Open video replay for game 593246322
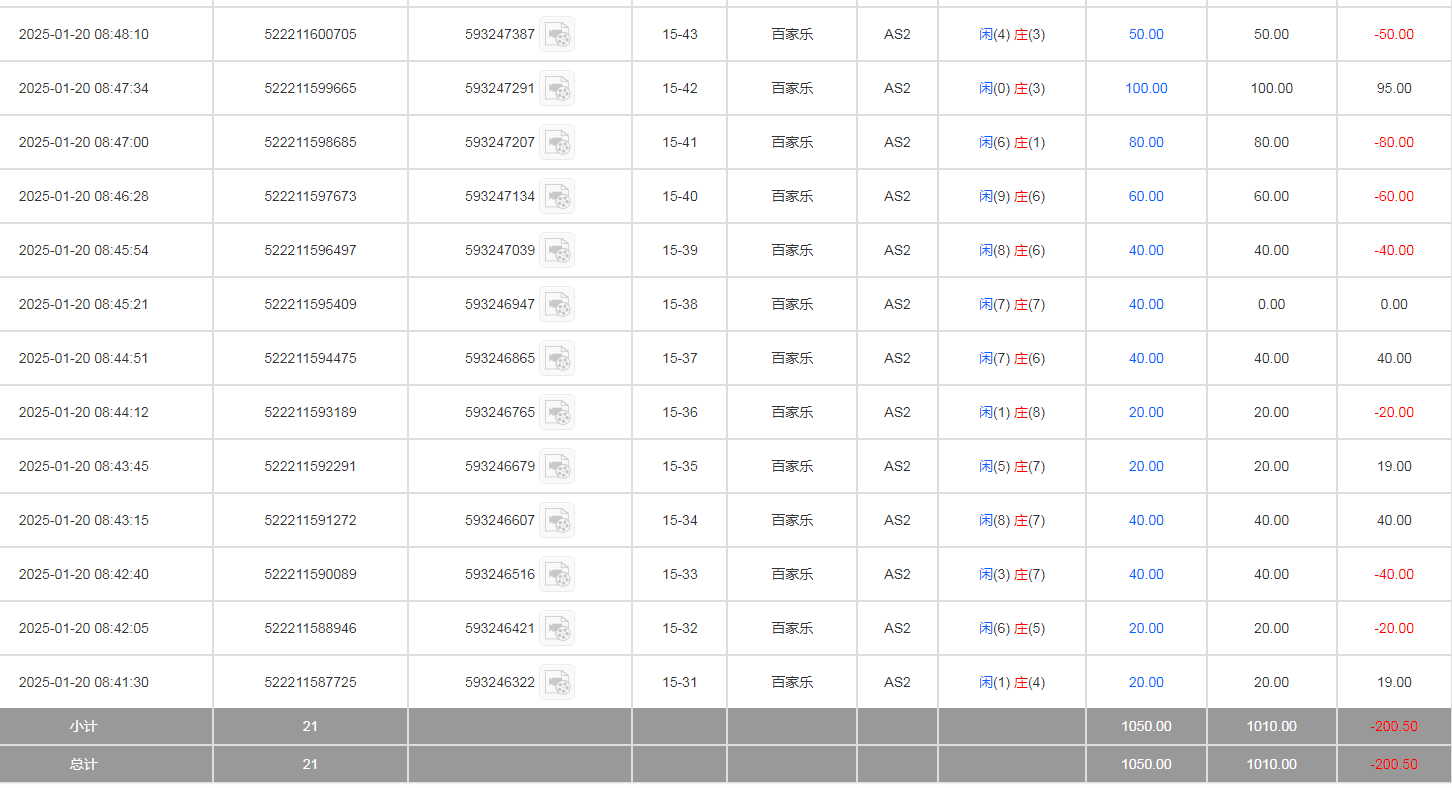The width and height of the screenshot is (1452, 788). (x=557, y=683)
